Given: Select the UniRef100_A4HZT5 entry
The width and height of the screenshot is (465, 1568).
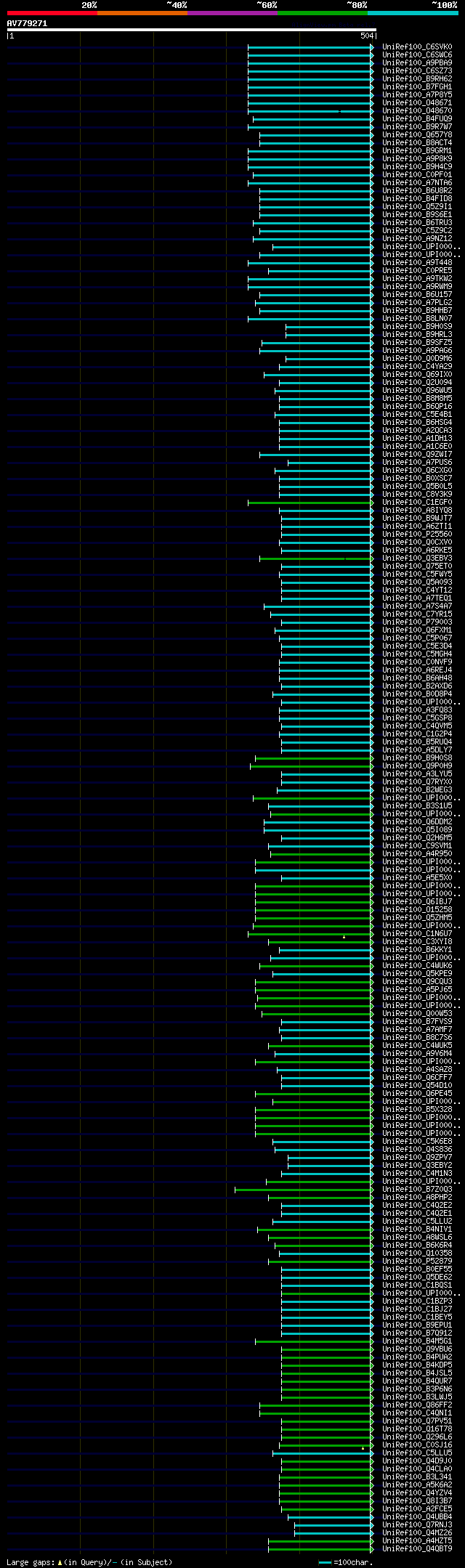Looking at the screenshot, I should (417, 1540).
